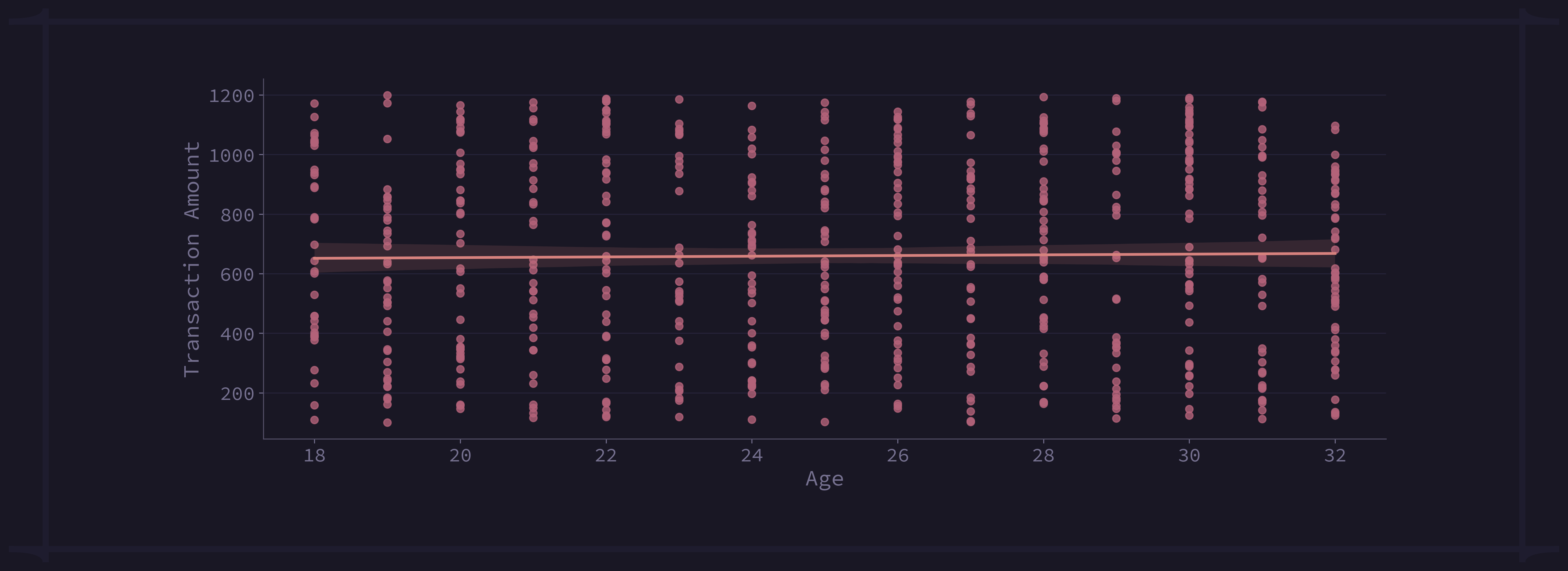The height and width of the screenshot is (571, 1568).
Task: Click x-axis tick label 20
Action: [x=460, y=455]
